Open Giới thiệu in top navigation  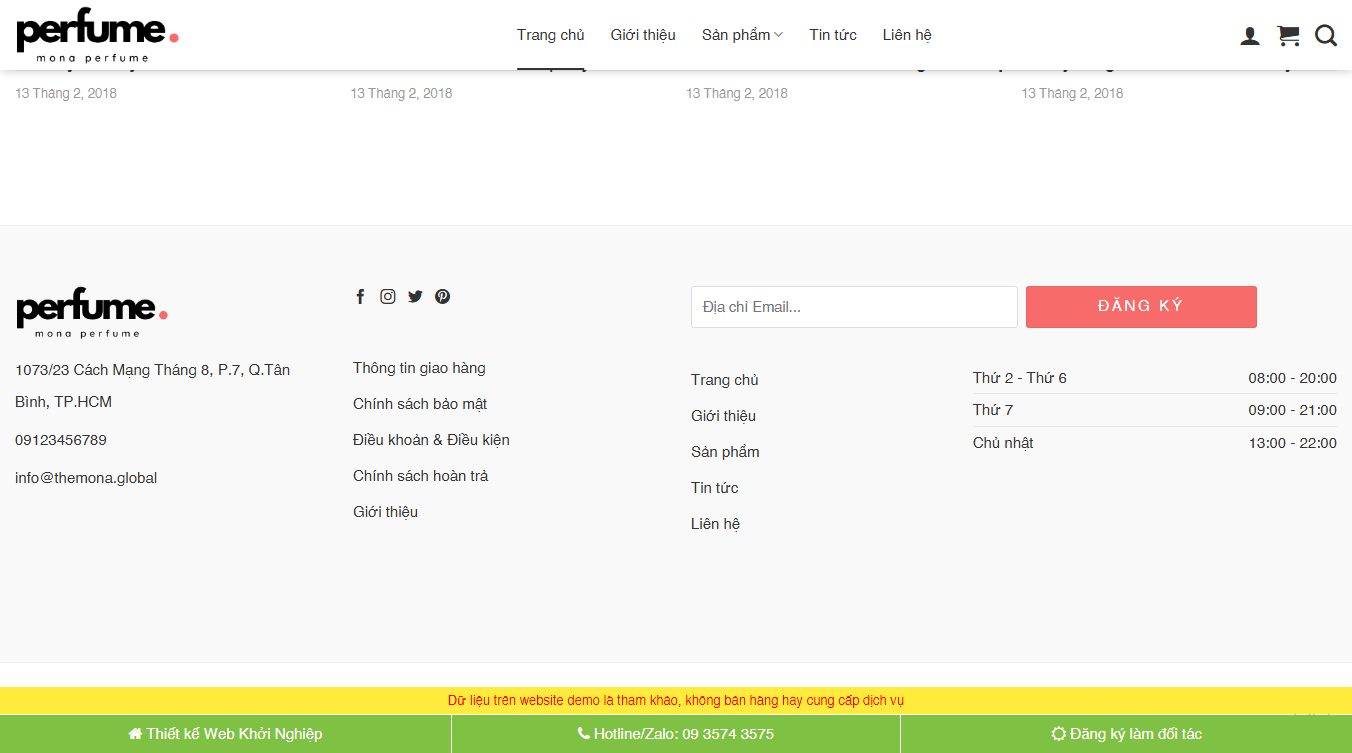[x=643, y=35]
